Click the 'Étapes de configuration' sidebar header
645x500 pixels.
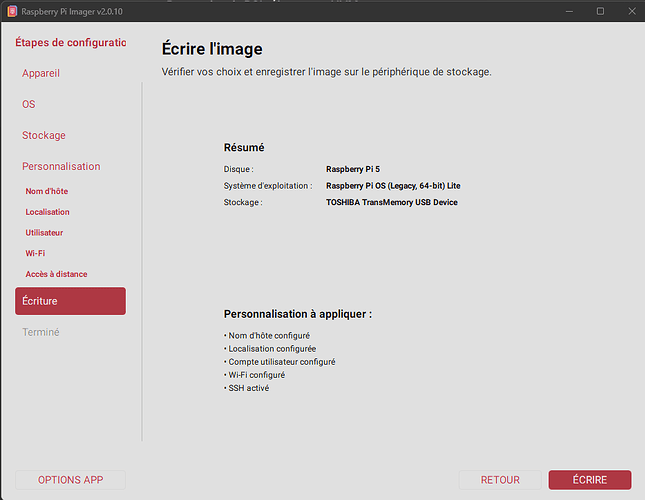[x=71, y=42]
